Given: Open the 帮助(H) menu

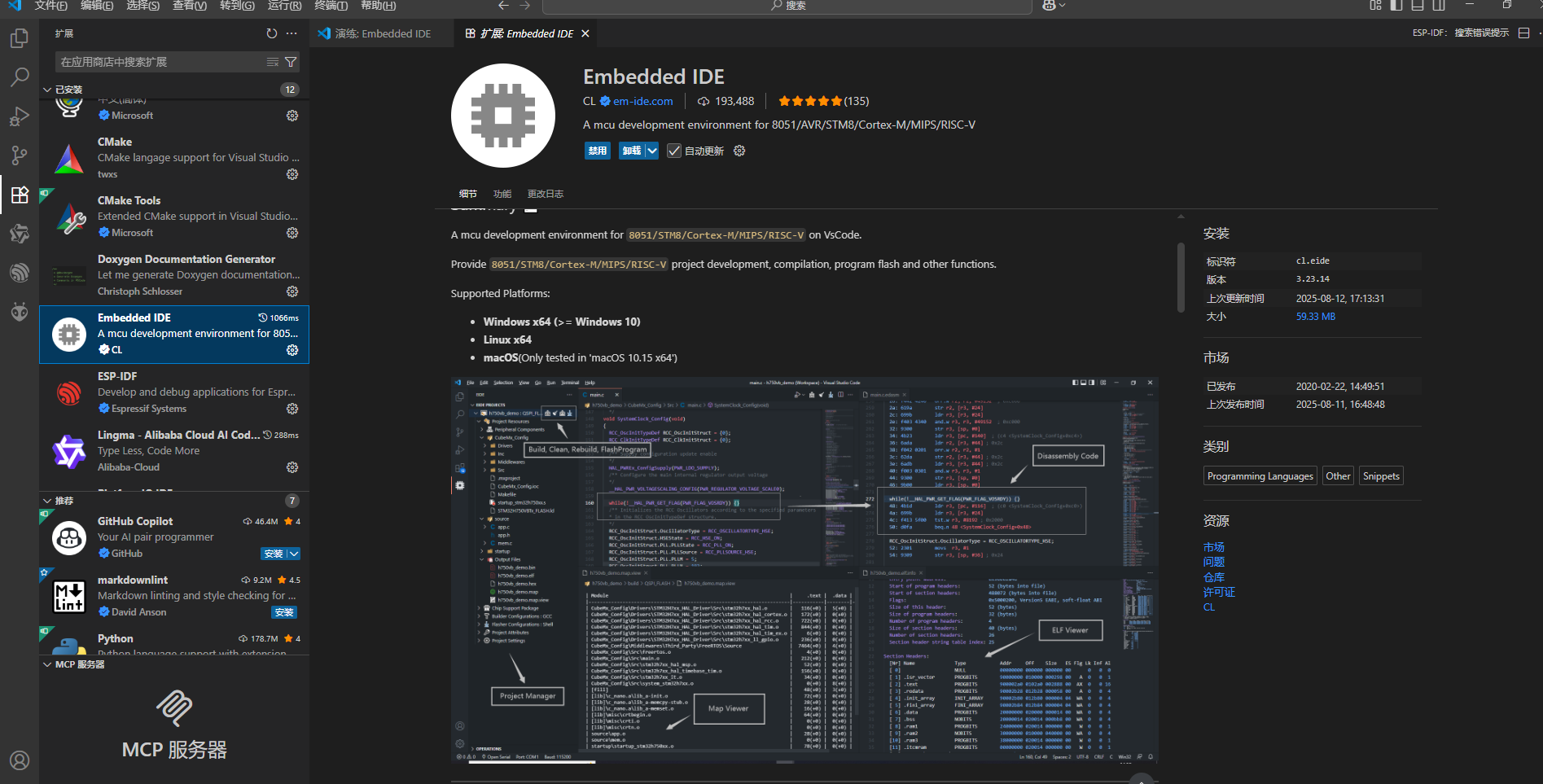Looking at the screenshot, I should 379,6.
